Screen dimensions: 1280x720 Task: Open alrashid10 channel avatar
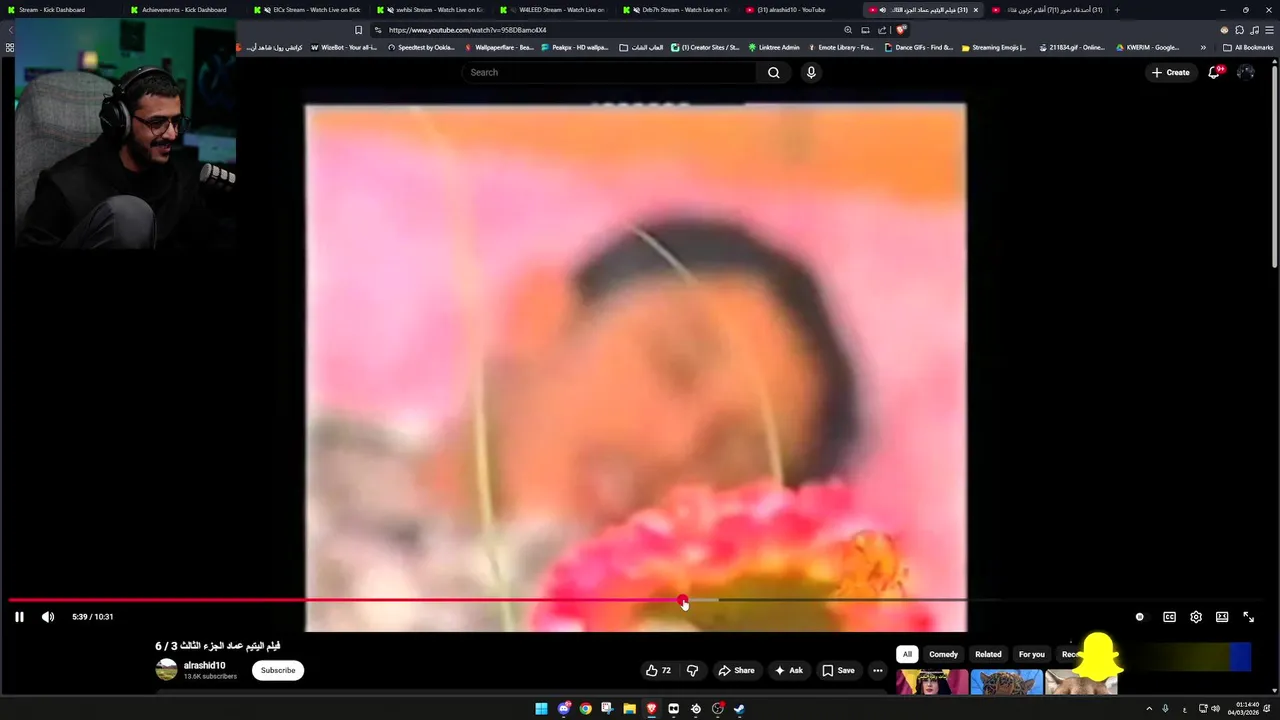[x=166, y=670]
